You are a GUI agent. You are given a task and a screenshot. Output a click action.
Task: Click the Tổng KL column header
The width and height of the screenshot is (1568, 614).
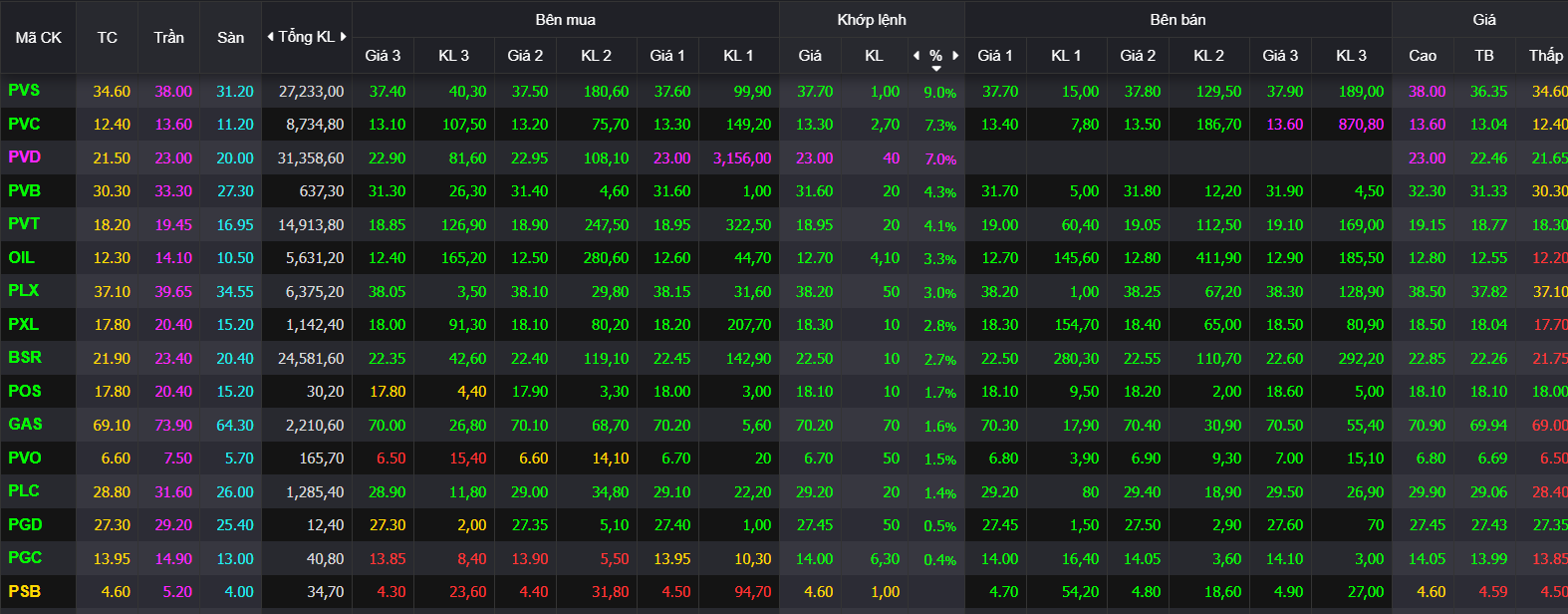pos(307,37)
